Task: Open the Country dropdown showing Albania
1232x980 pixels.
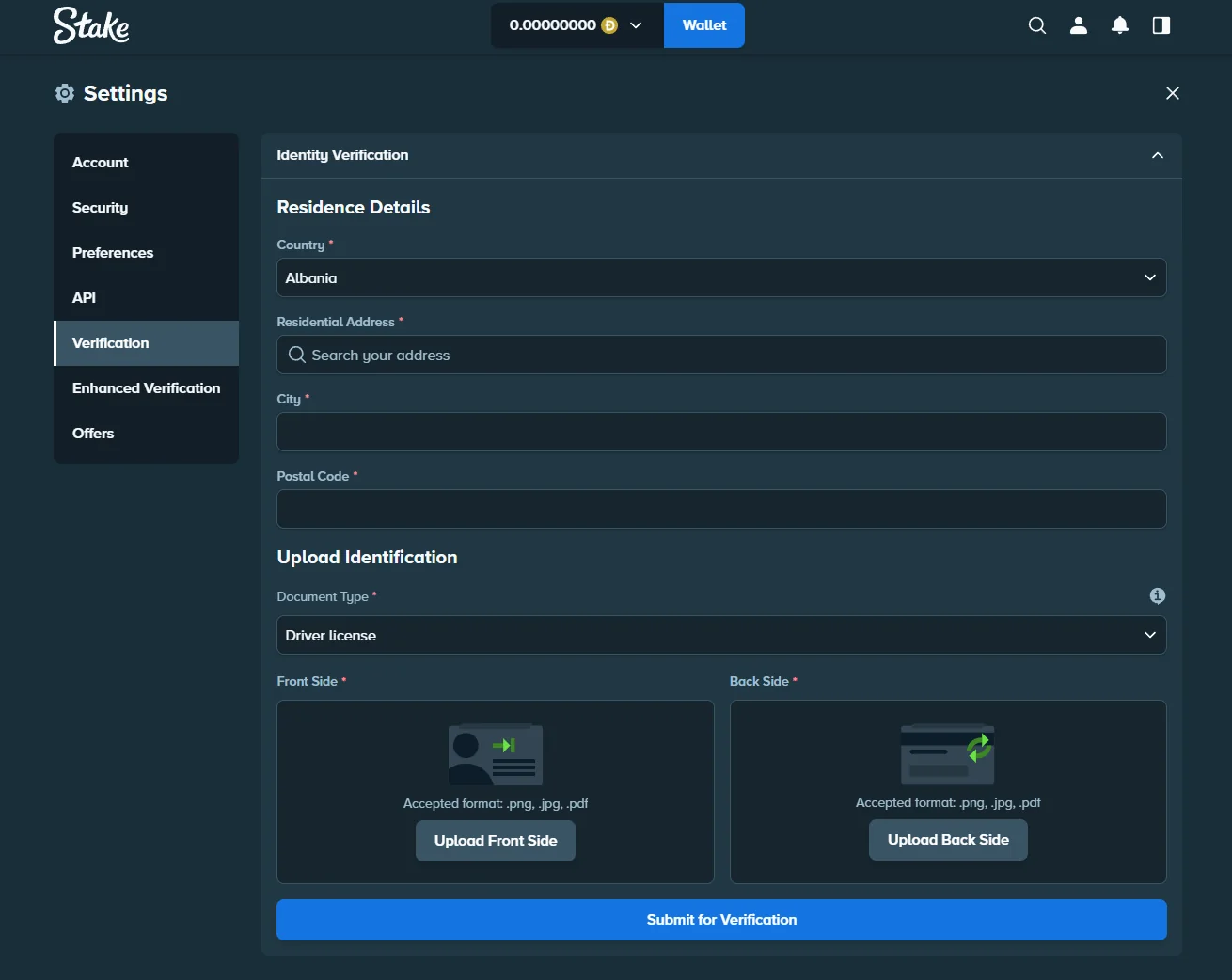Action: tap(721, 277)
